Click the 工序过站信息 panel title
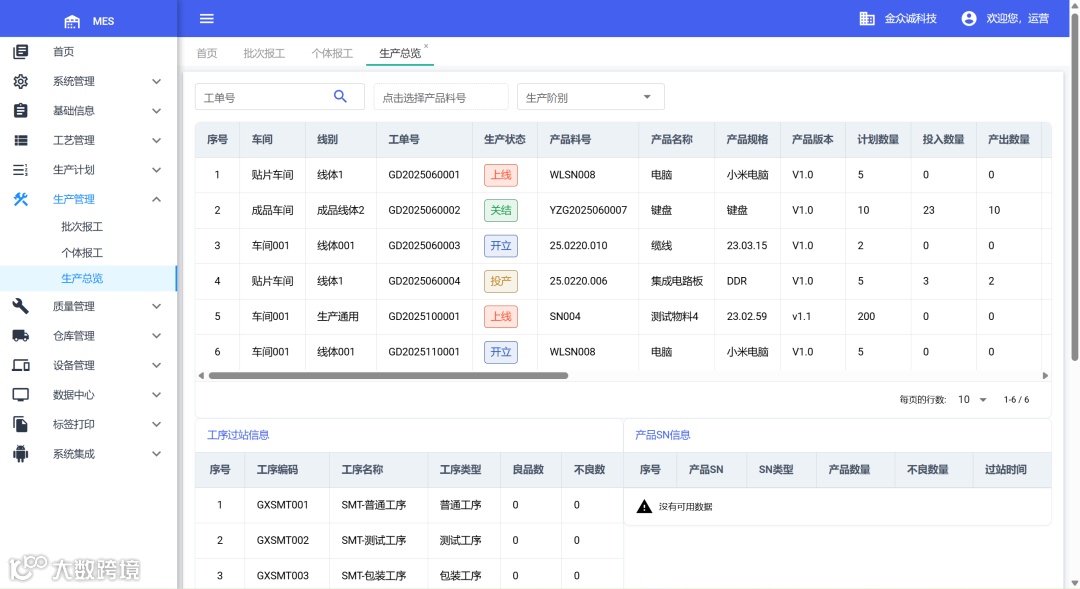The height and width of the screenshot is (589, 1080). click(x=238, y=435)
